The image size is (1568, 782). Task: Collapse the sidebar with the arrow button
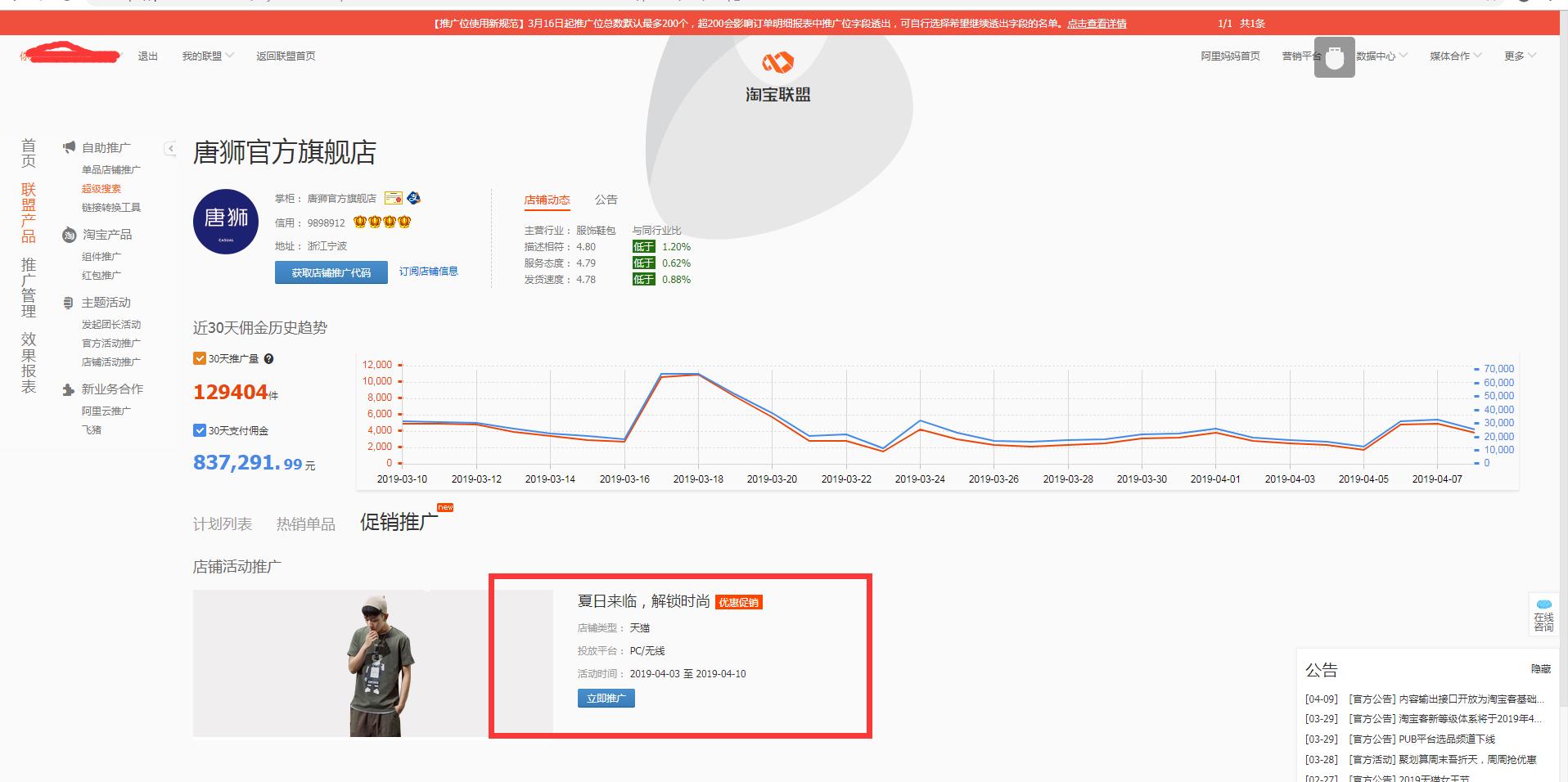point(170,148)
